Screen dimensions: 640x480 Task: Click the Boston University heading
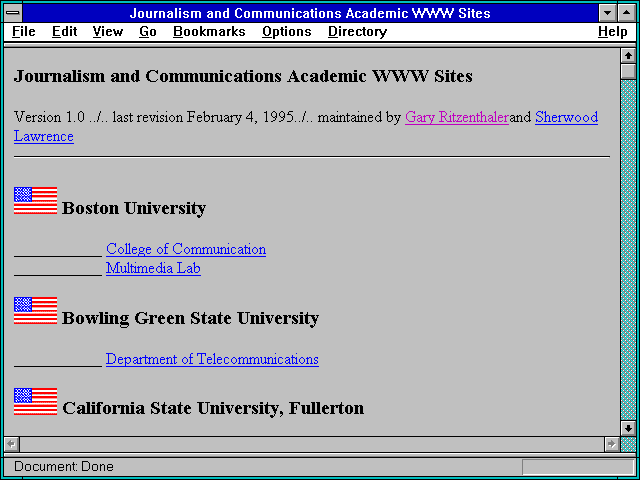coord(134,208)
